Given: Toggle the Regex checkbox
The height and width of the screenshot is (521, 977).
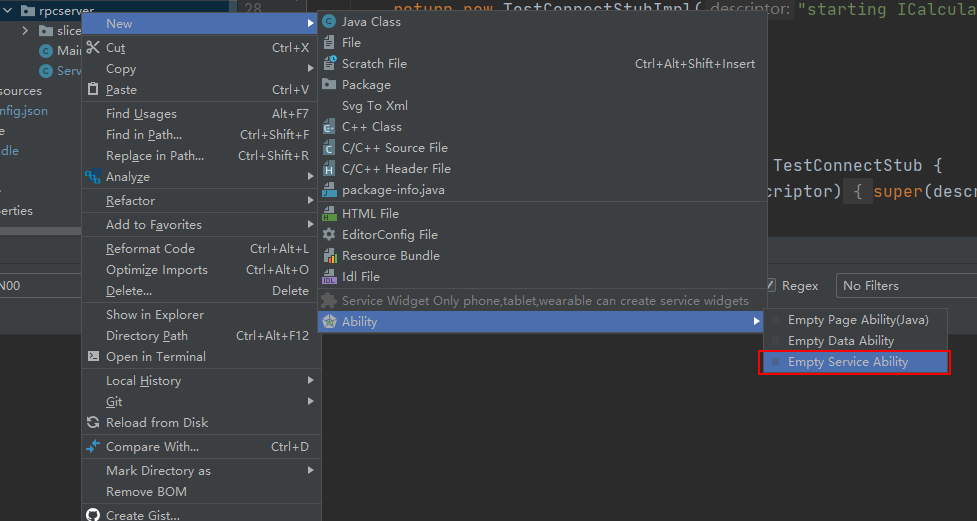Looking at the screenshot, I should 770,285.
